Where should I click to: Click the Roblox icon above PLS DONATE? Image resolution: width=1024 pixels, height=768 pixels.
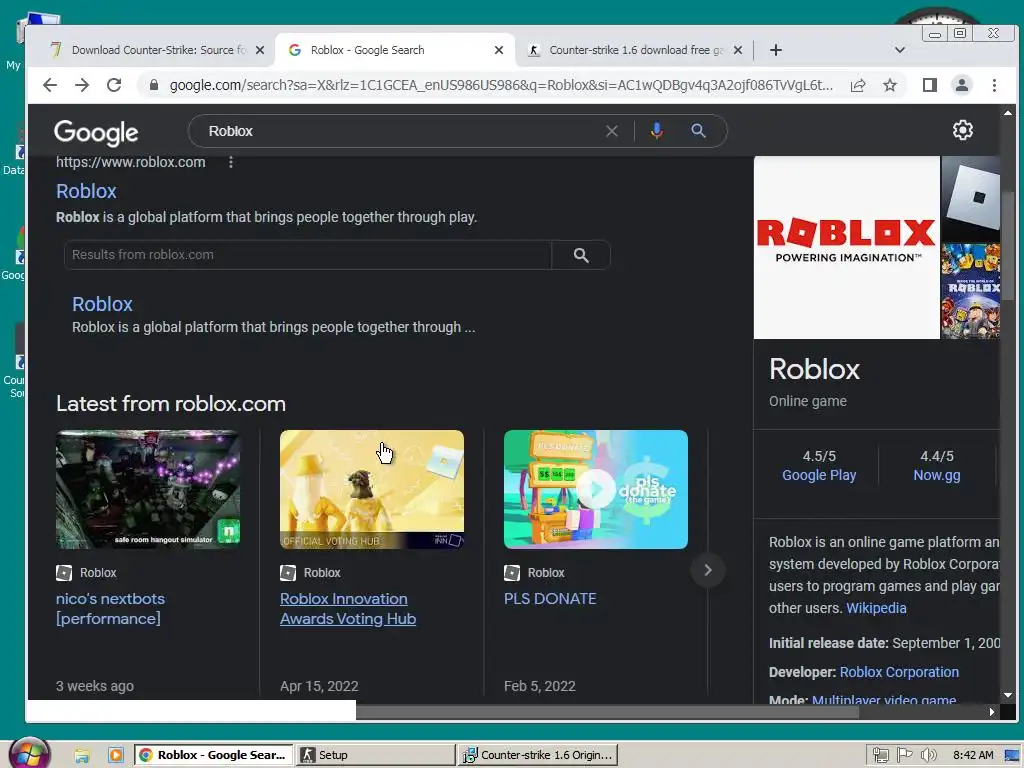pyautogui.click(x=512, y=573)
